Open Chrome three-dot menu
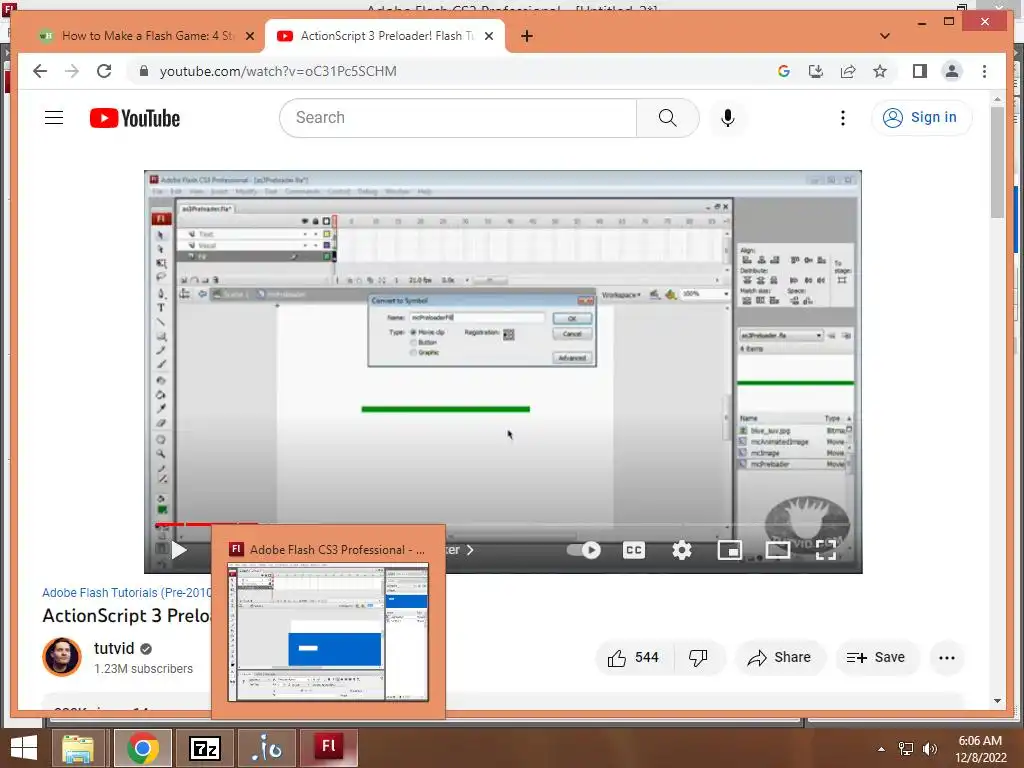1024x768 pixels. click(x=984, y=71)
